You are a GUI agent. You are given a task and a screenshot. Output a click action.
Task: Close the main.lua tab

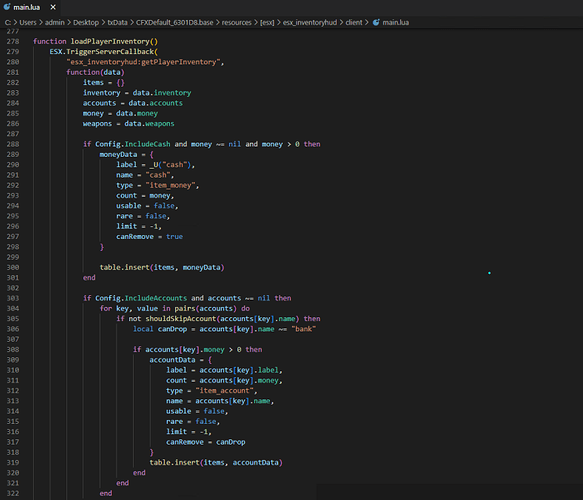pos(53,7)
